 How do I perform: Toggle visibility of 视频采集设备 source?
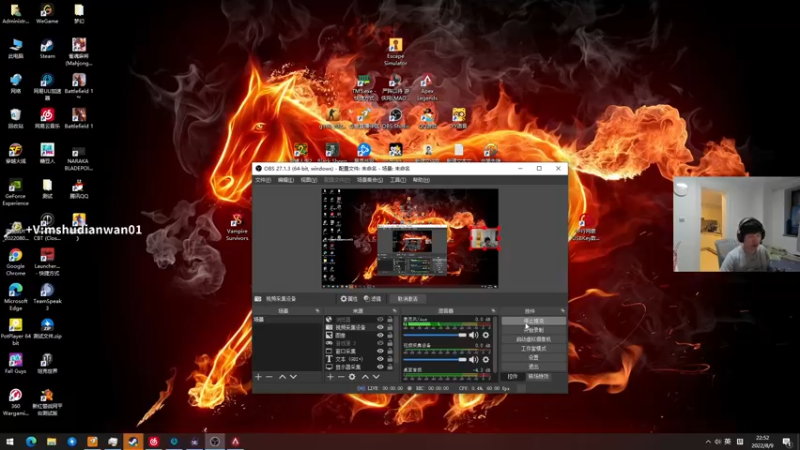click(380, 328)
